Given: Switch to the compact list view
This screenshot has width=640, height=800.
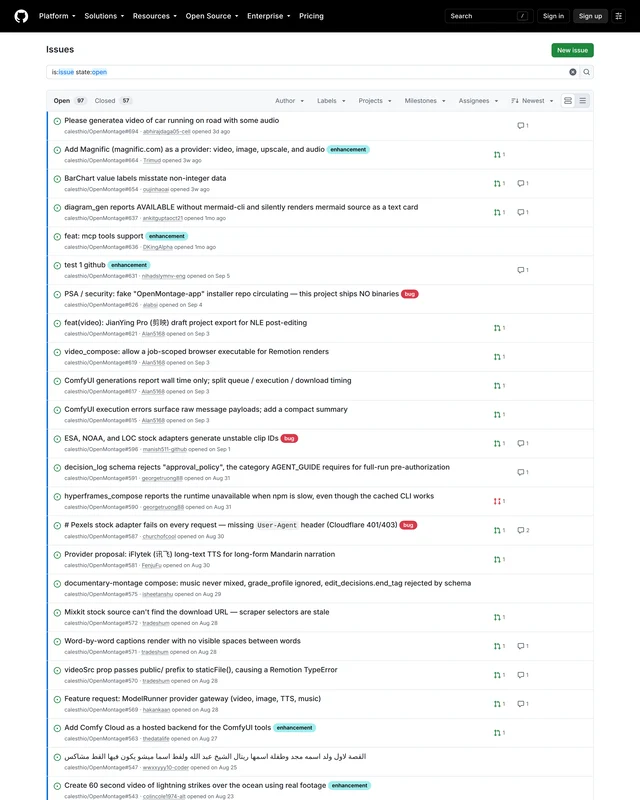Looking at the screenshot, I should pos(582,101).
